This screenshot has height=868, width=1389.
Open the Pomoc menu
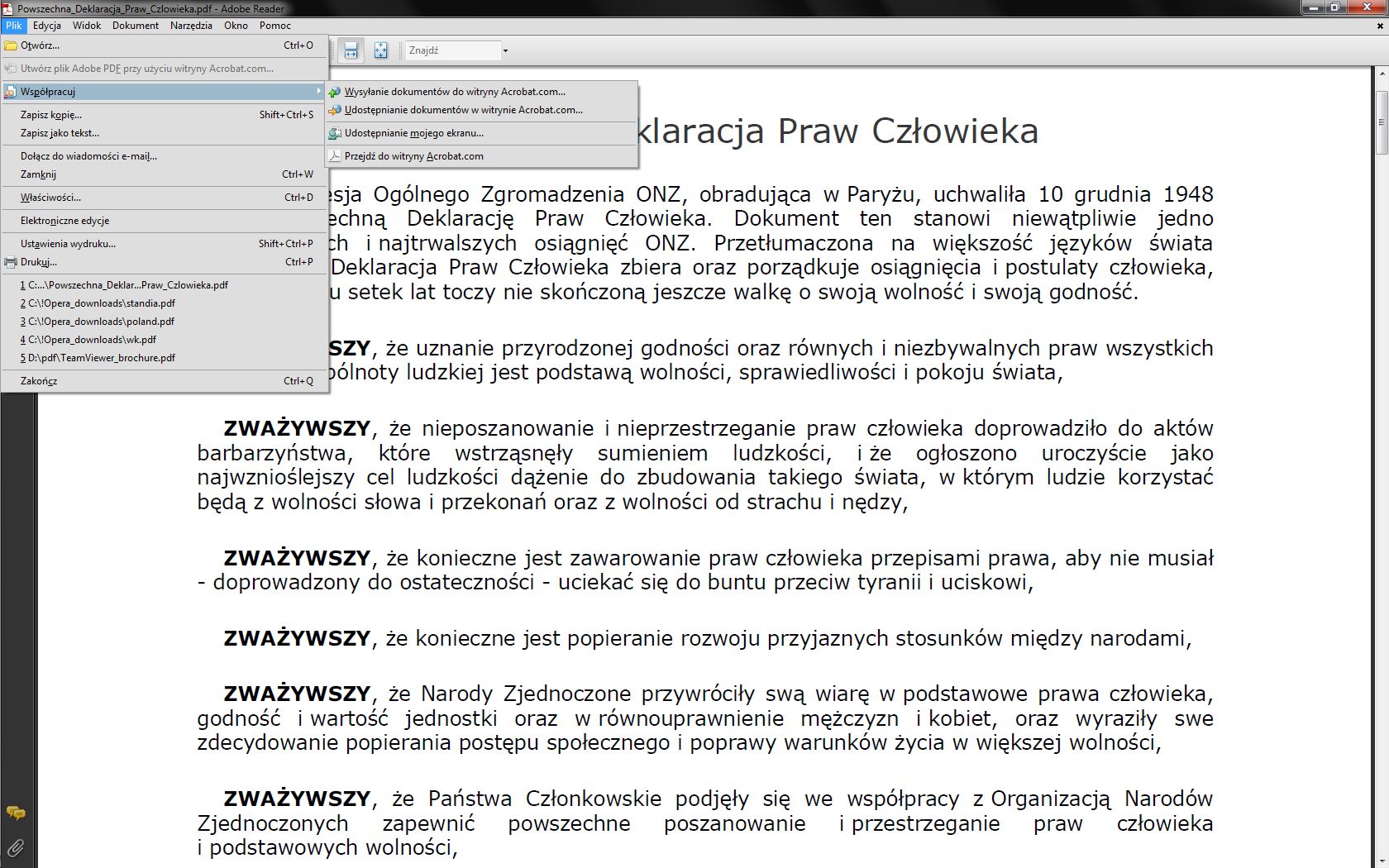pos(275,26)
